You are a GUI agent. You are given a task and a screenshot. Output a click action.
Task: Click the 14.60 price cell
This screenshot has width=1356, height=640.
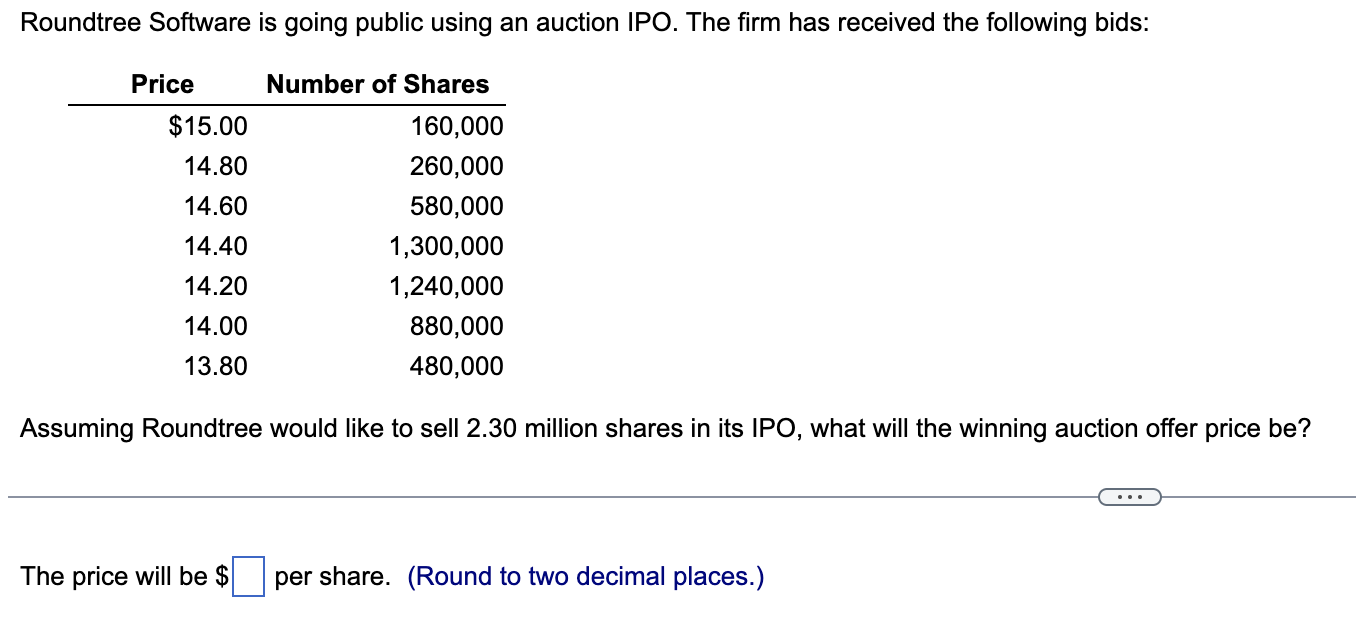[x=216, y=206]
